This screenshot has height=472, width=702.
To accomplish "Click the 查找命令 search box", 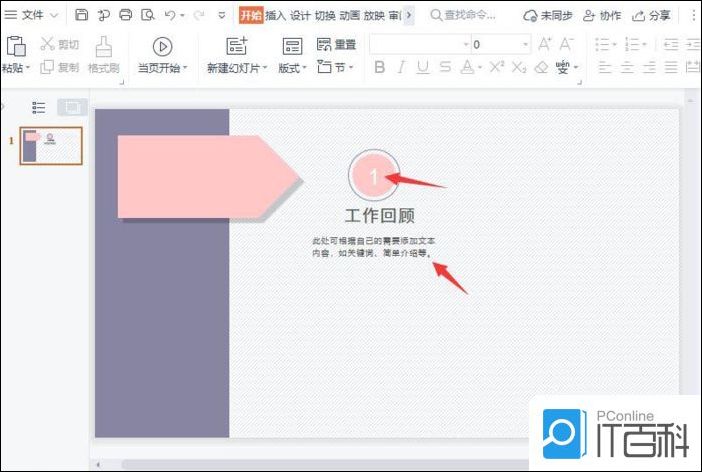I will [463, 15].
